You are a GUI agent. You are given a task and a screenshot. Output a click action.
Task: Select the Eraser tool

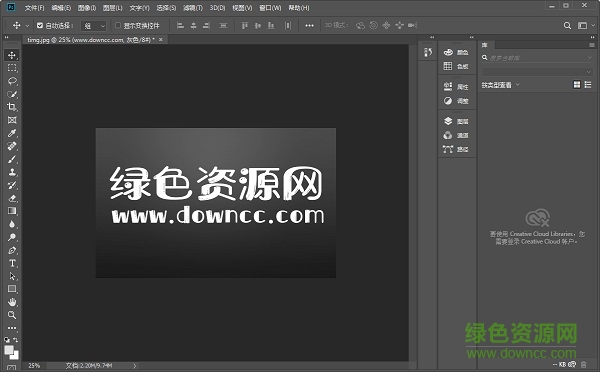coord(12,198)
